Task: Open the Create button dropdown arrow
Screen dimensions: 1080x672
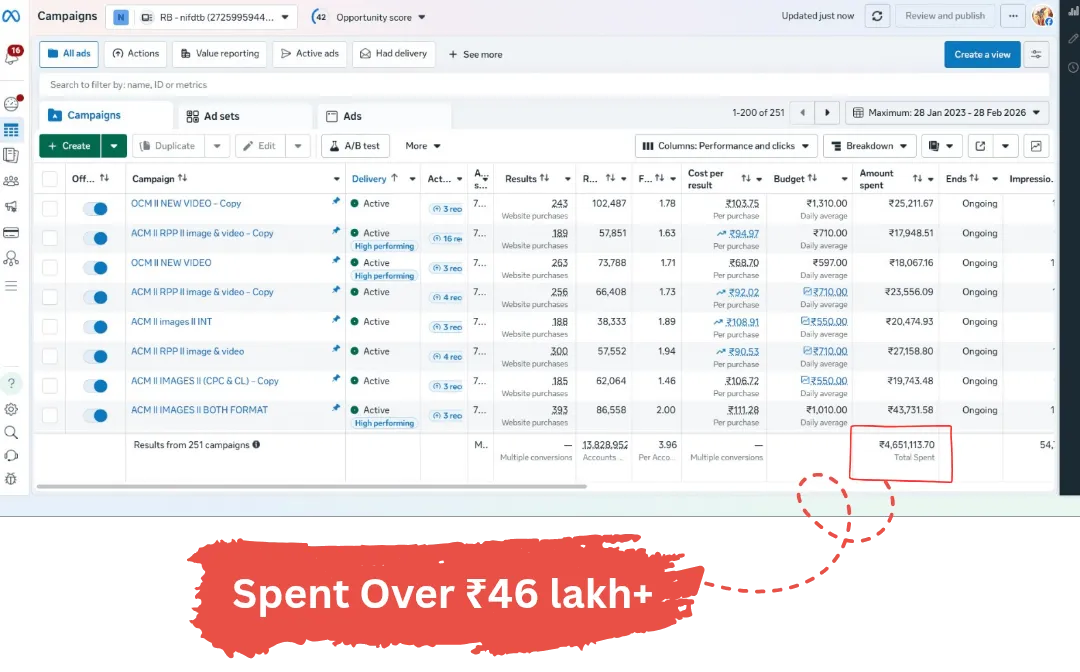Action: coord(114,146)
